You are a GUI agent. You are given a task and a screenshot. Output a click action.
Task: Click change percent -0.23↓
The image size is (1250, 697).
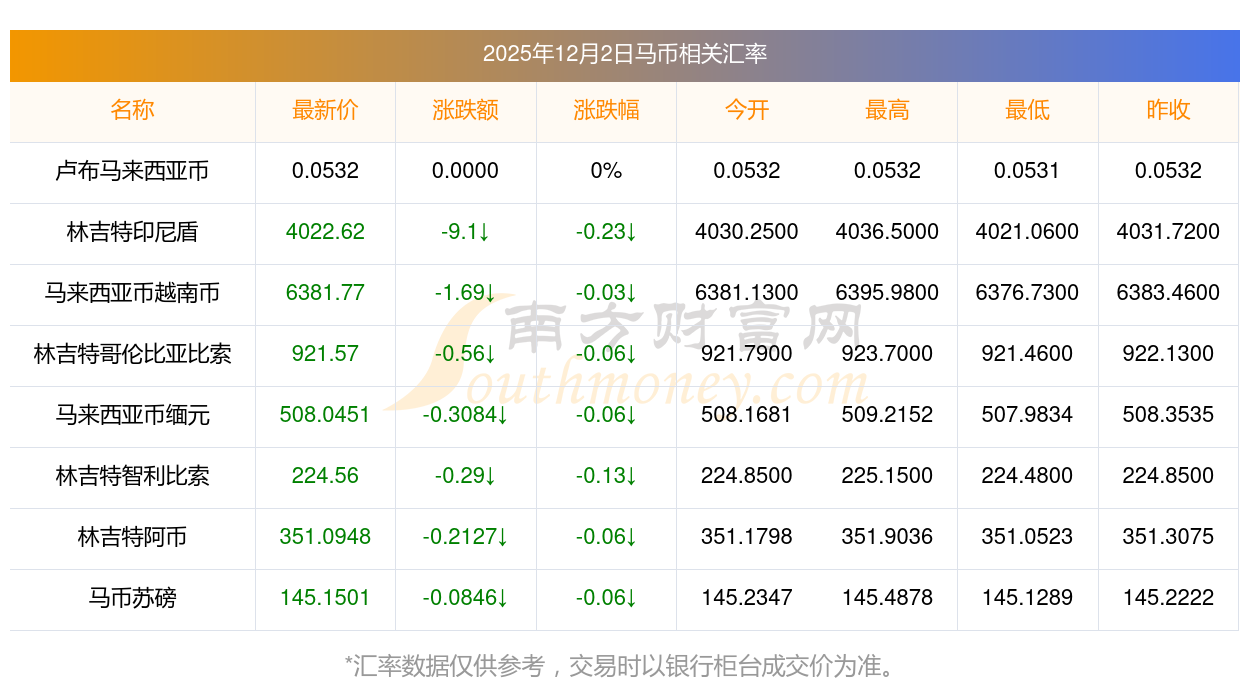tap(606, 232)
